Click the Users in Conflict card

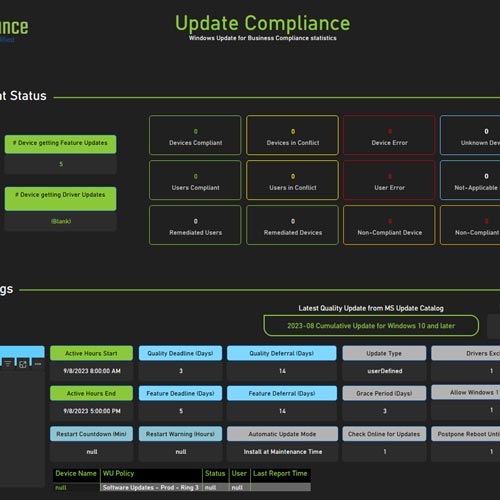click(x=293, y=180)
